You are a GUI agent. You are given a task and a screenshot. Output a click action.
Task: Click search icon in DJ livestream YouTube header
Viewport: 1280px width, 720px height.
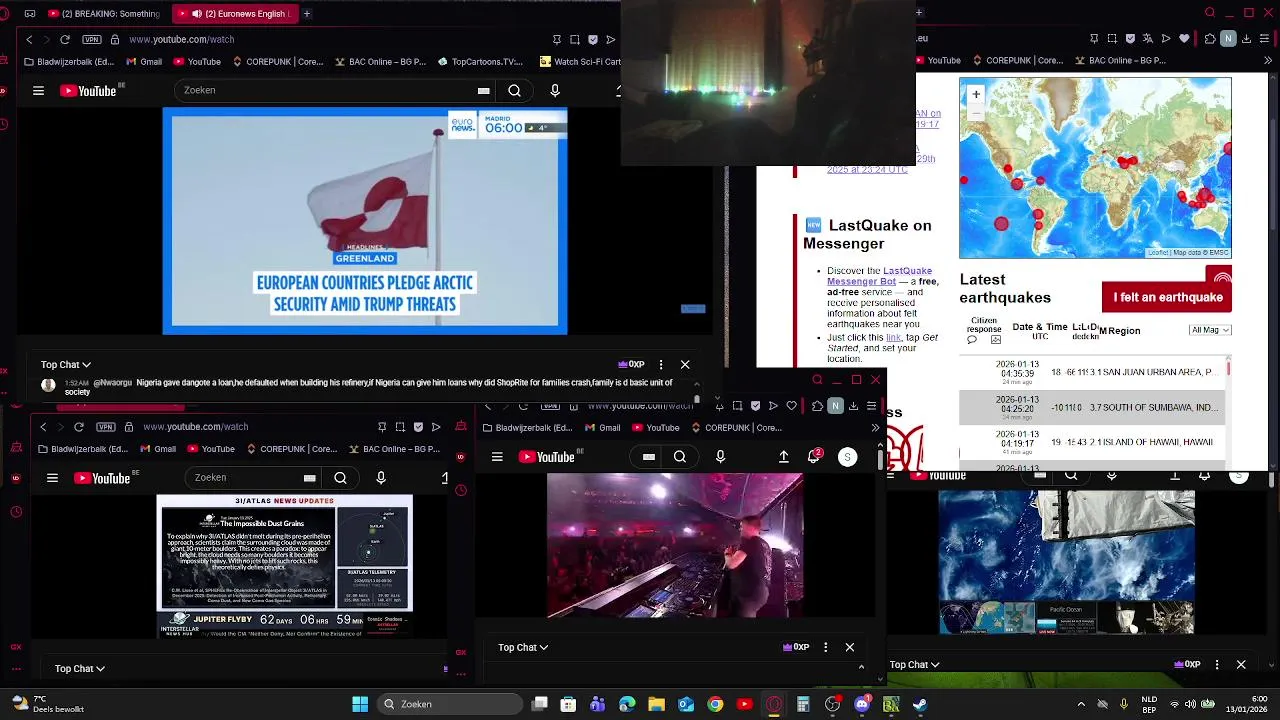coord(680,457)
